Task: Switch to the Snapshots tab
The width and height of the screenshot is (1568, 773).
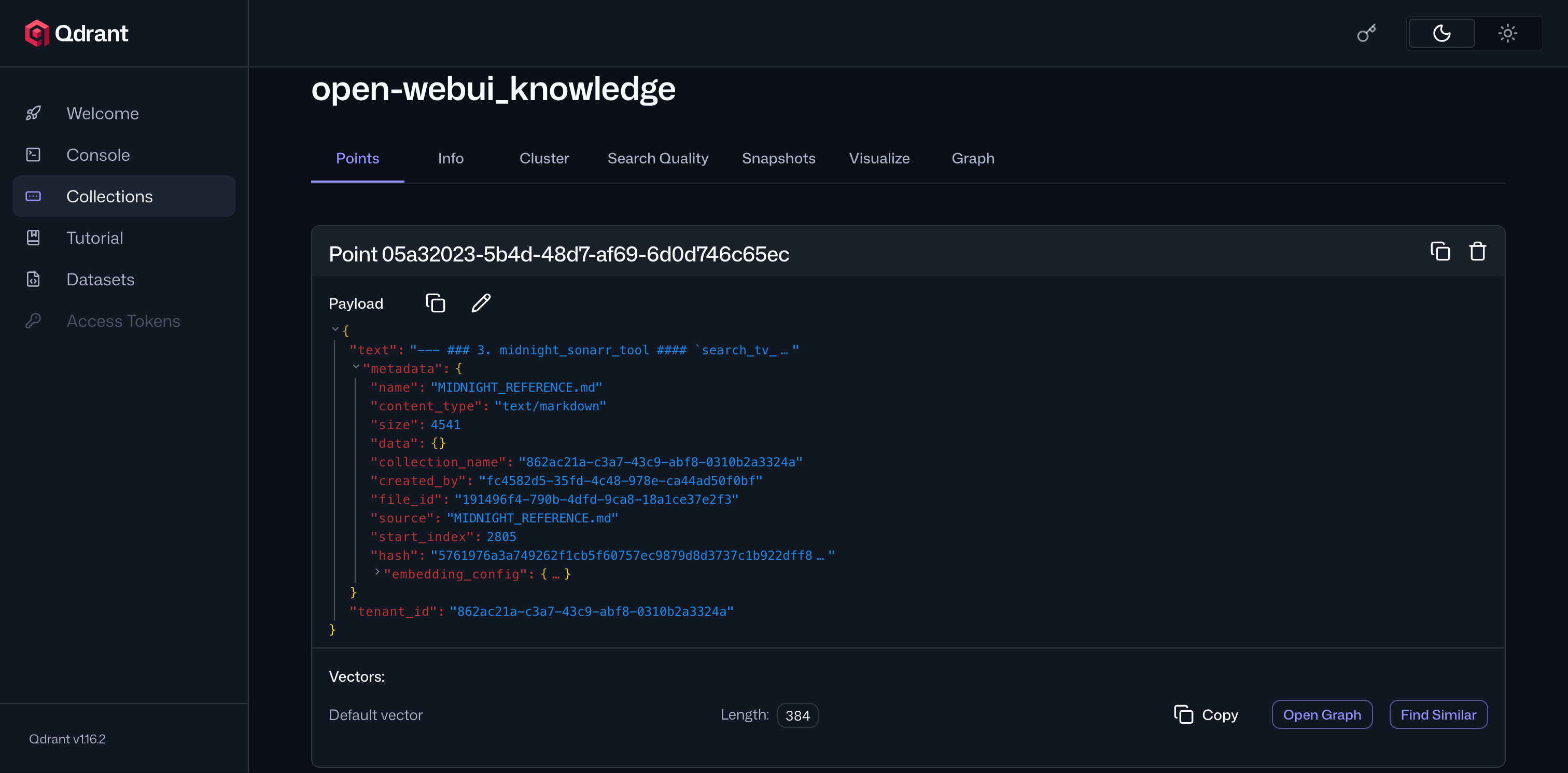Action: (778, 158)
